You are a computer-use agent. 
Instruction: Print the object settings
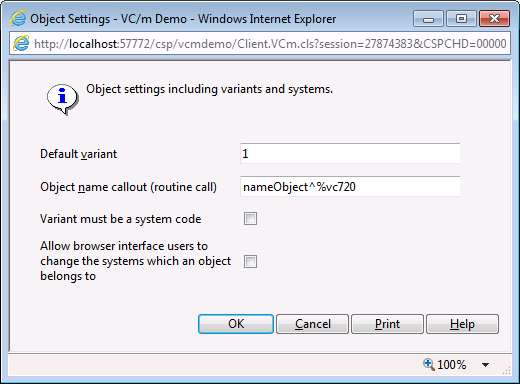387,324
